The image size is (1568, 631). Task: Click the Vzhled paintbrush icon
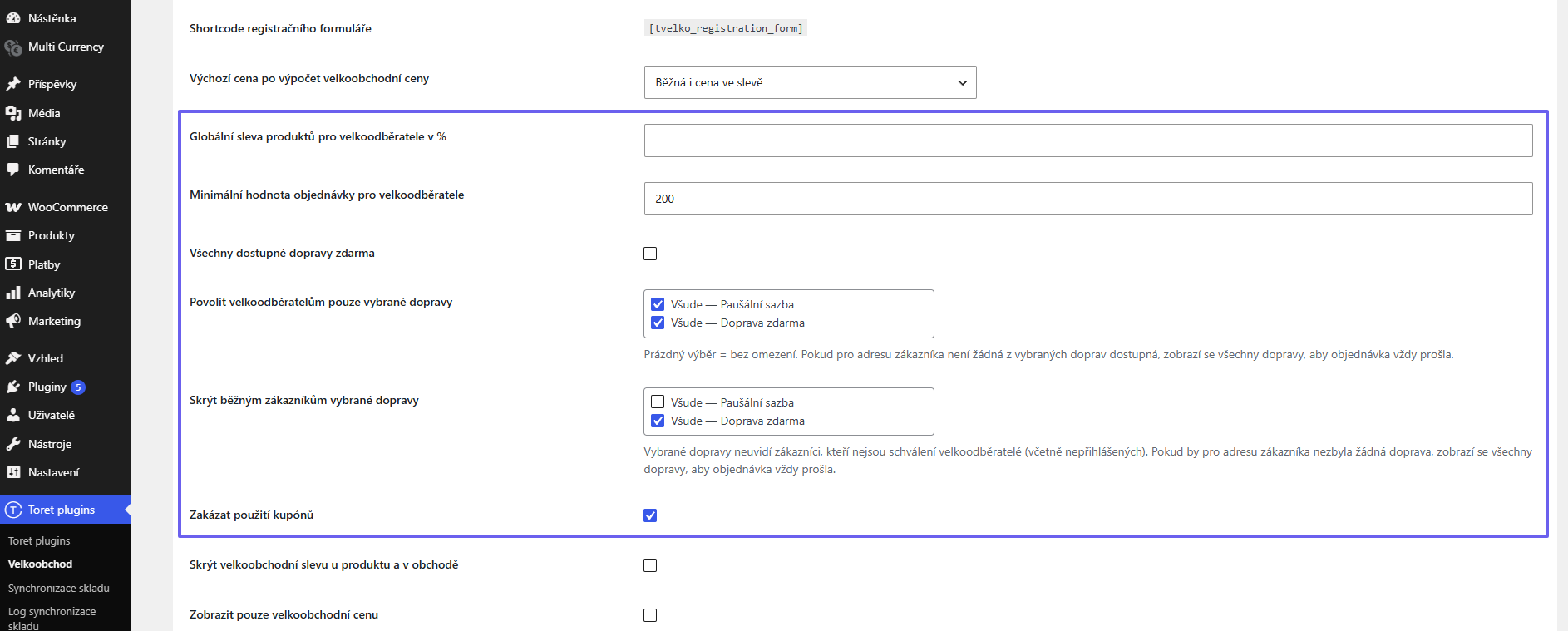click(x=13, y=358)
